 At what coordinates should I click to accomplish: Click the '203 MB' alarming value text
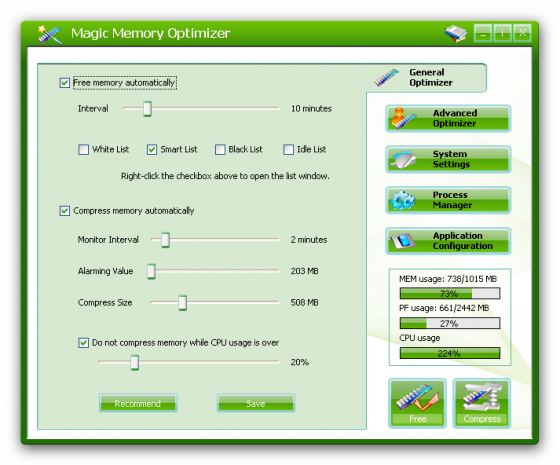(x=304, y=271)
